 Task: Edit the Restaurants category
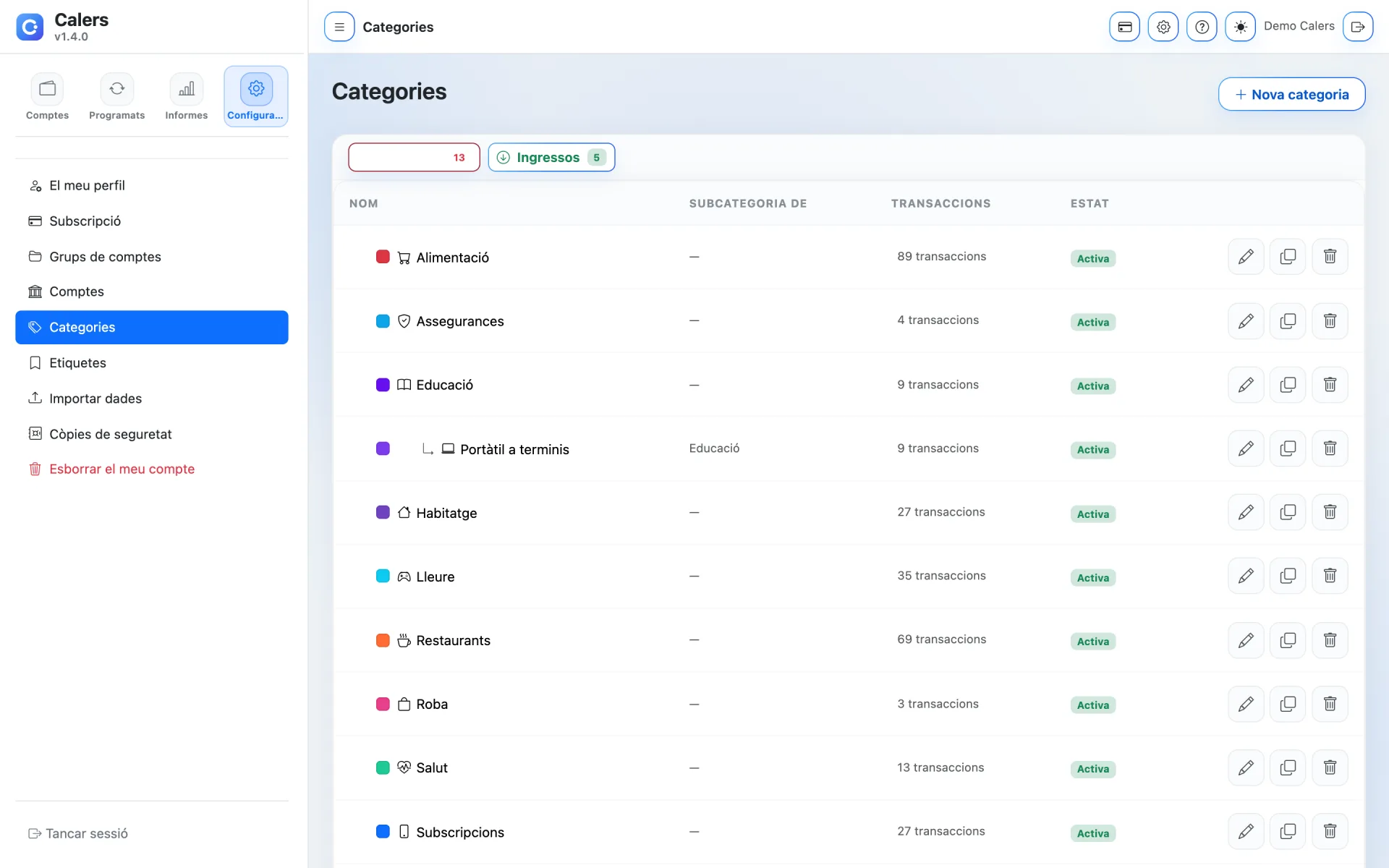[1246, 640]
